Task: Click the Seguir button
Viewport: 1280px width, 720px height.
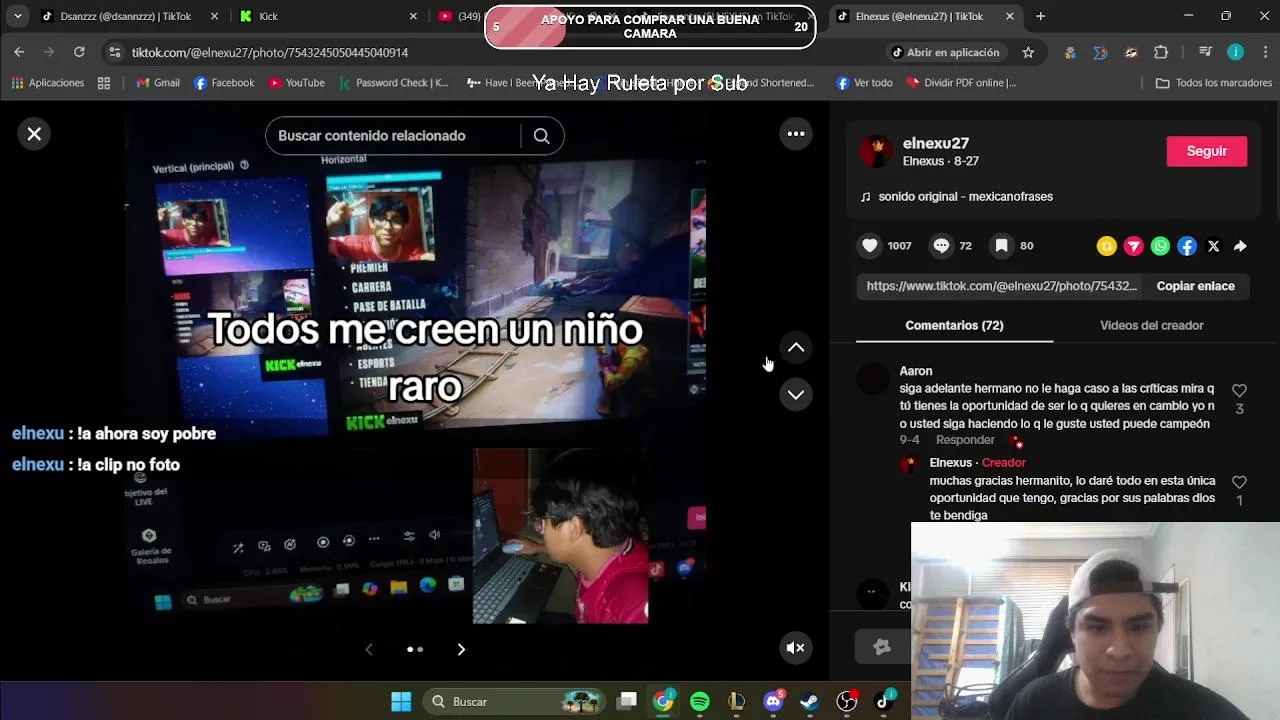Action: pyautogui.click(x=1207, y=151)
